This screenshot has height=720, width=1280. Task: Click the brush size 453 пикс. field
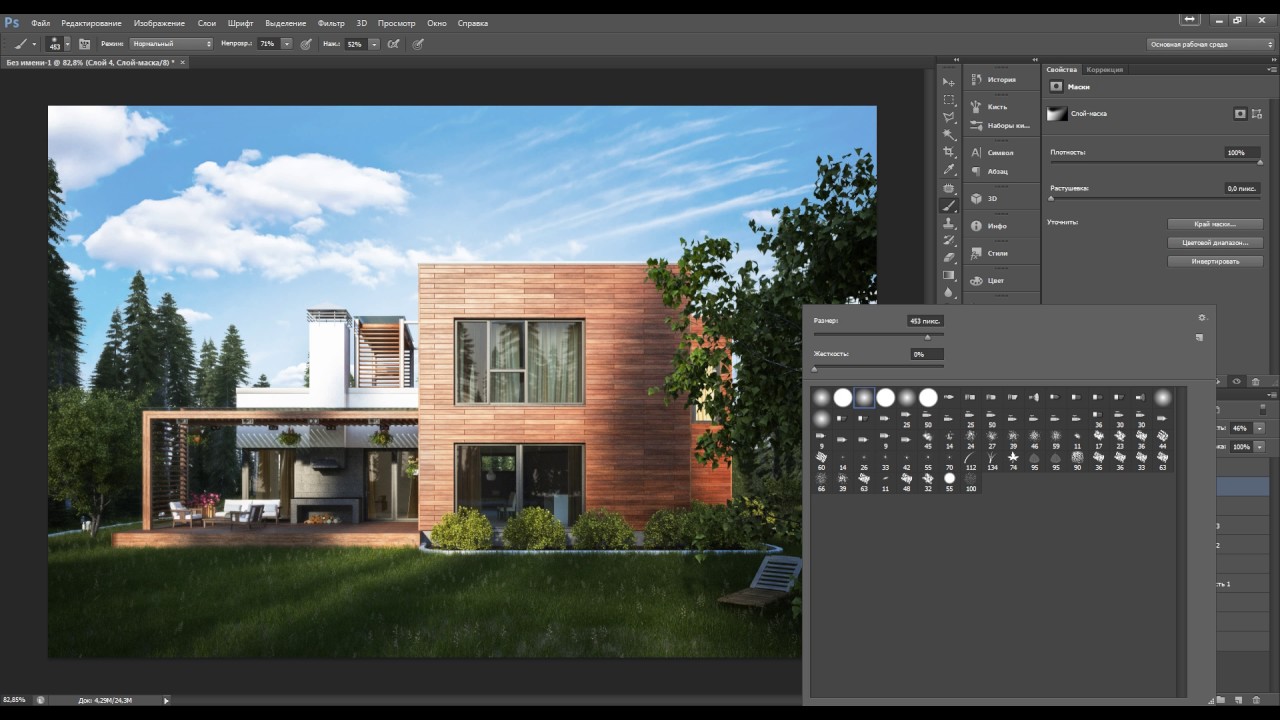(x=925, y=321)
